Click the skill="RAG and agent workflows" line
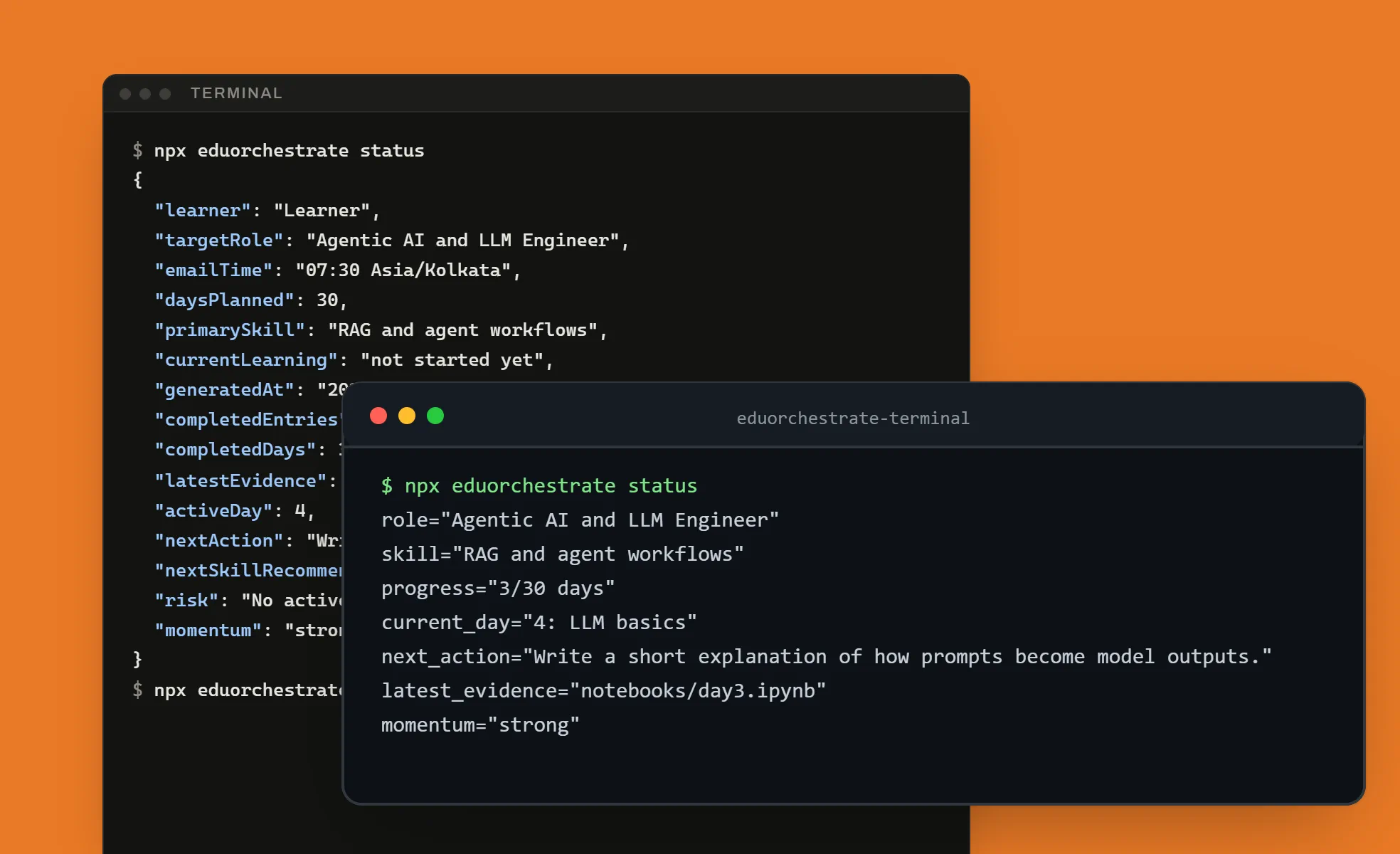1400x854 pixels. [562, 554]
